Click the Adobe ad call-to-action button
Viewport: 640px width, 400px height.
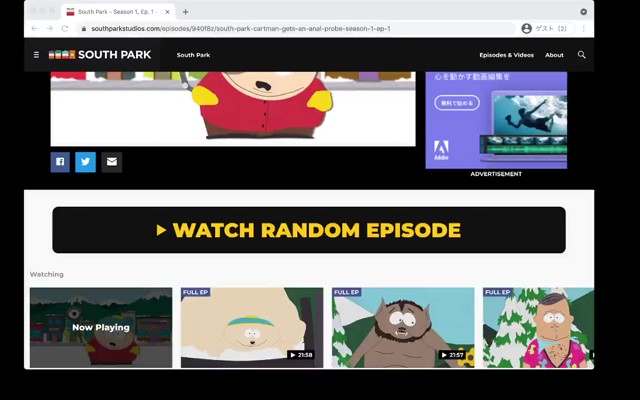click(x=457, y=103)
